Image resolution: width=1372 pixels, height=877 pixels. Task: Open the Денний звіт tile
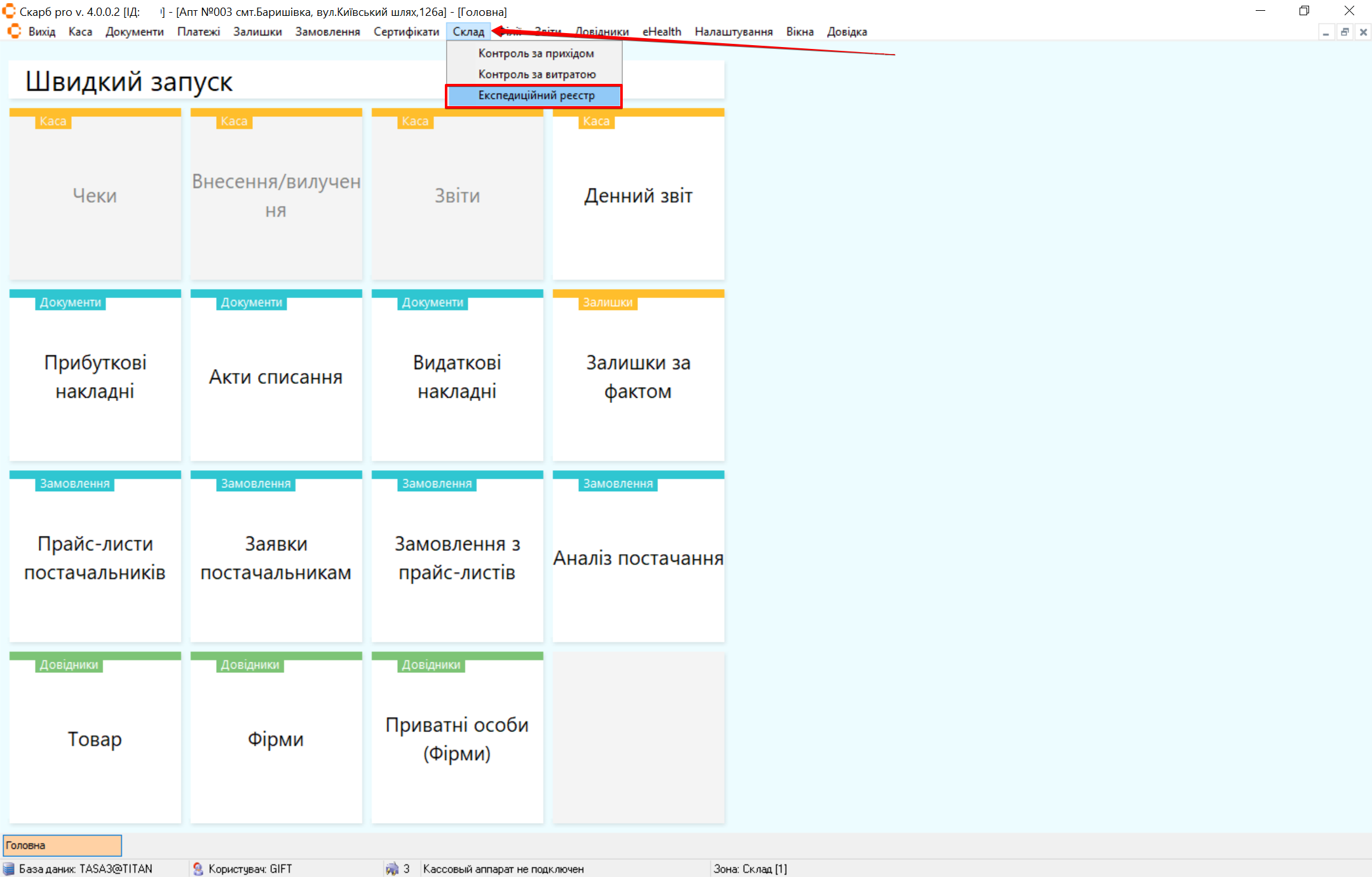[638, 196]
